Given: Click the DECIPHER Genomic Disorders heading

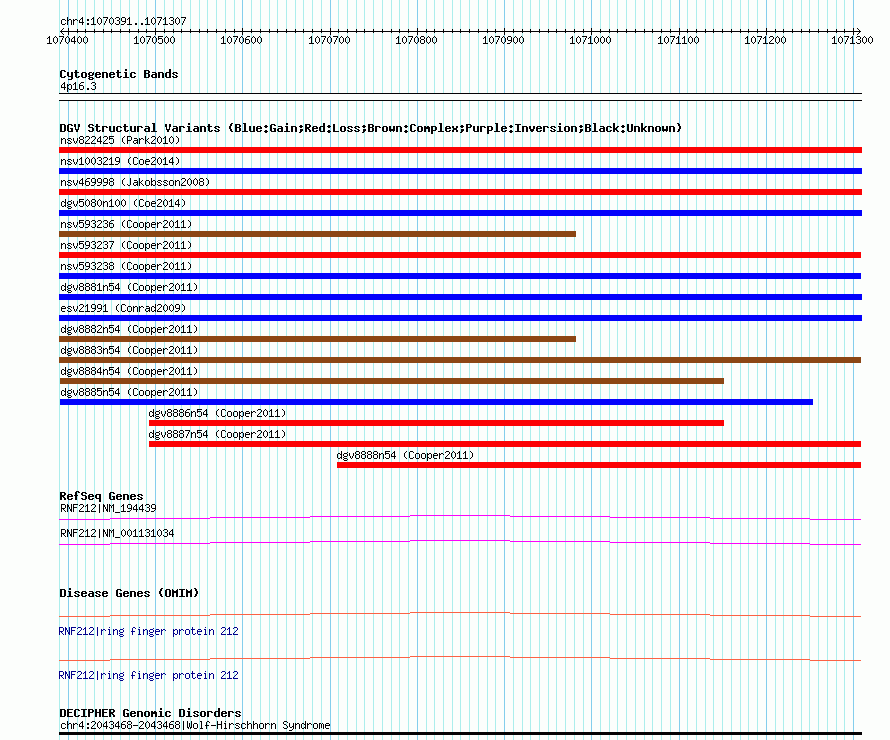Looking at the screenshot, I should [x=150, y=713].
